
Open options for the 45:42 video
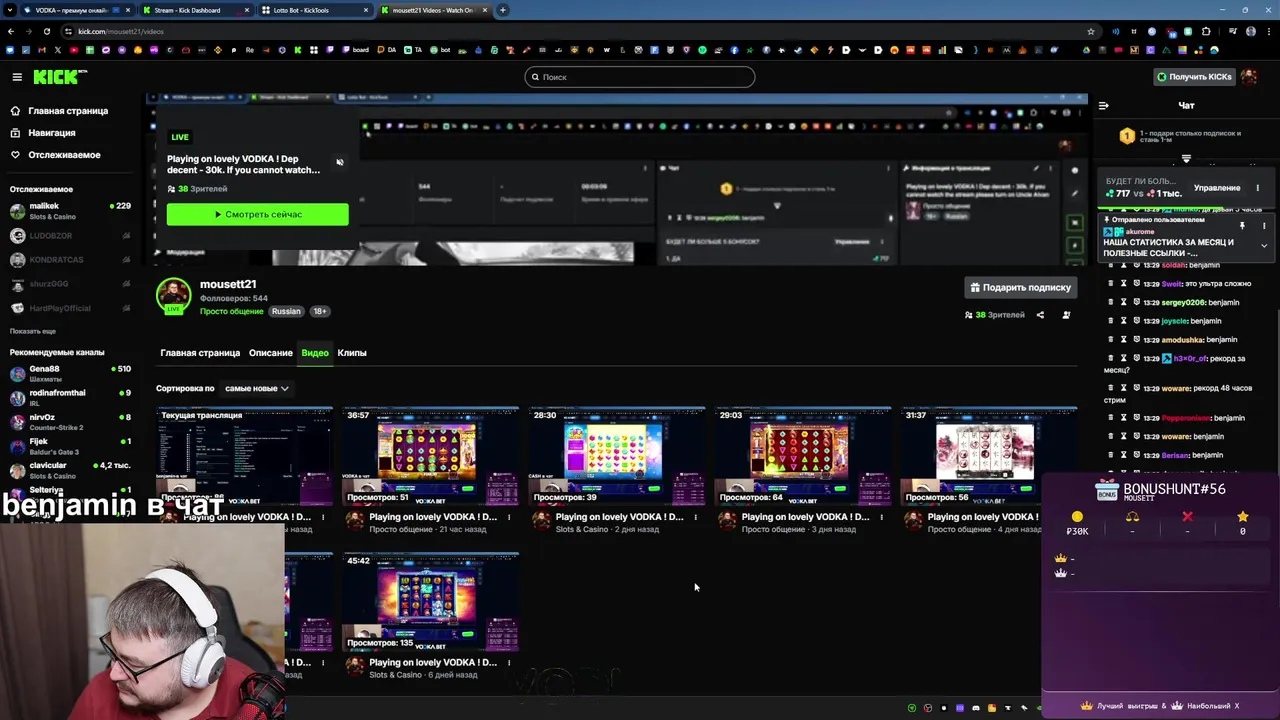point(509,662)
